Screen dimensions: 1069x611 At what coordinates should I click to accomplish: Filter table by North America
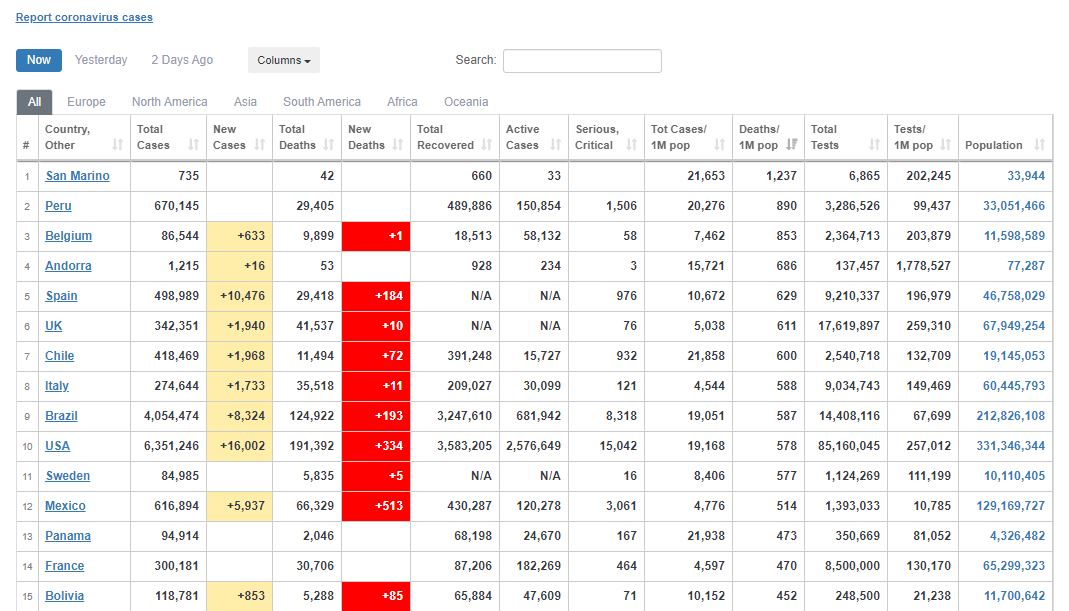point(170,102)
